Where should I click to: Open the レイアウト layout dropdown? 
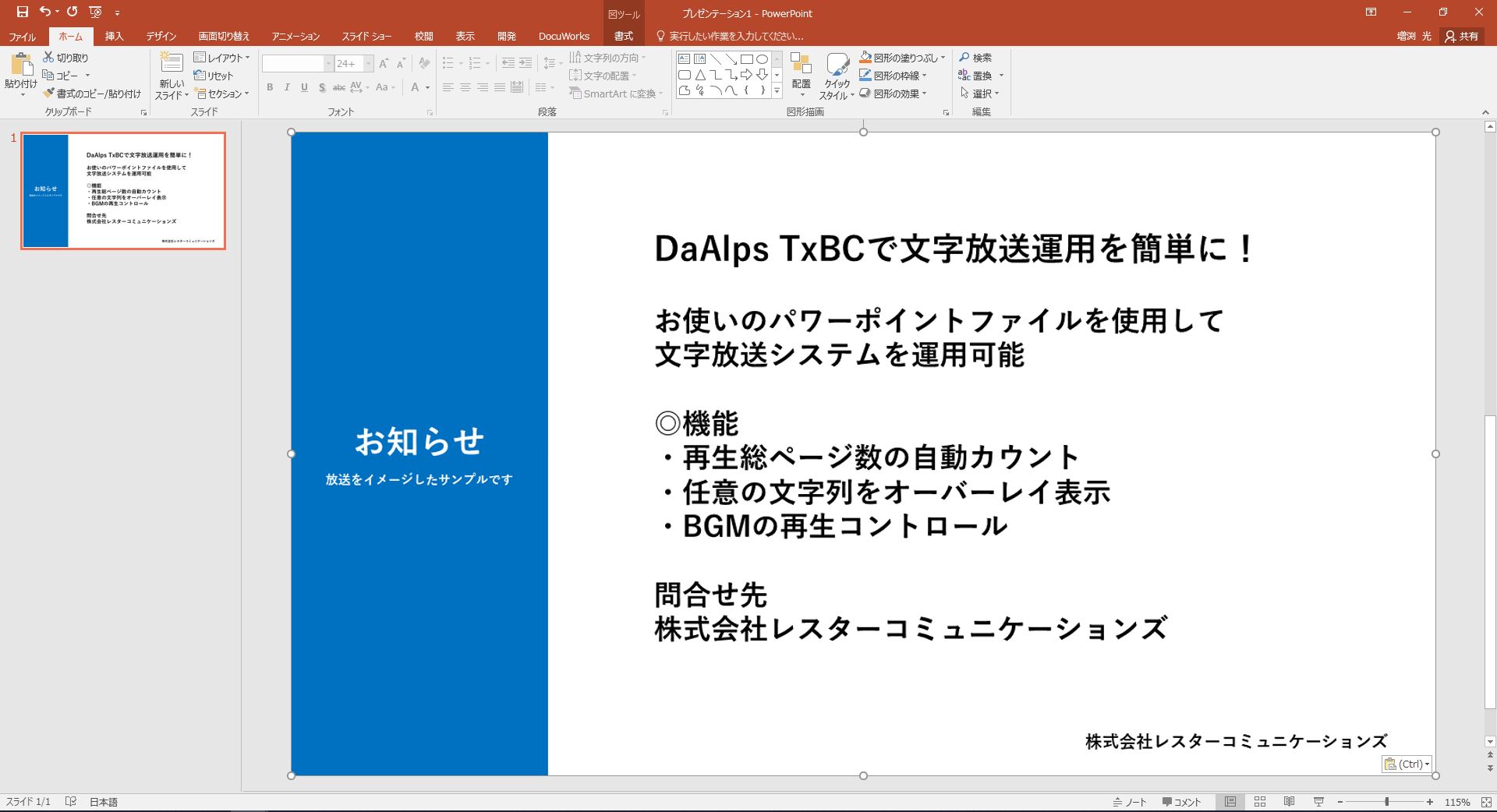tap(221, 58)
